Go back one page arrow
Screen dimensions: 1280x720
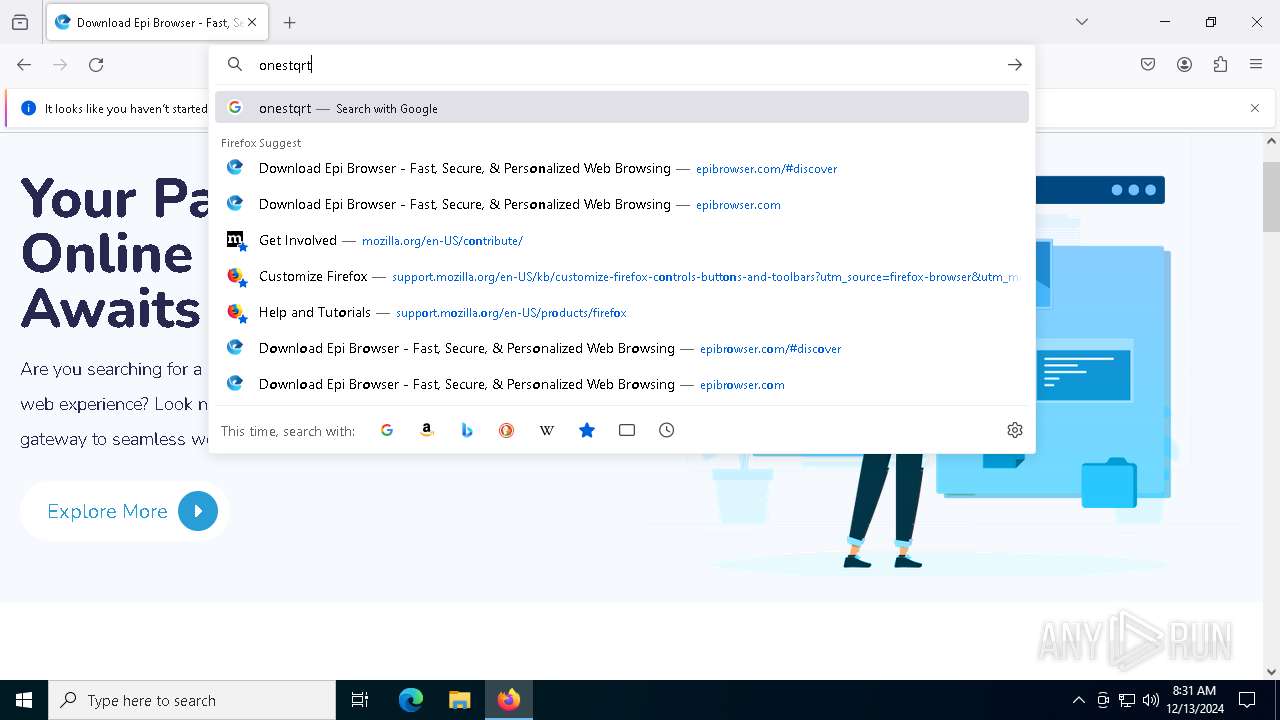pyautogui.click(x=24, y=65)
